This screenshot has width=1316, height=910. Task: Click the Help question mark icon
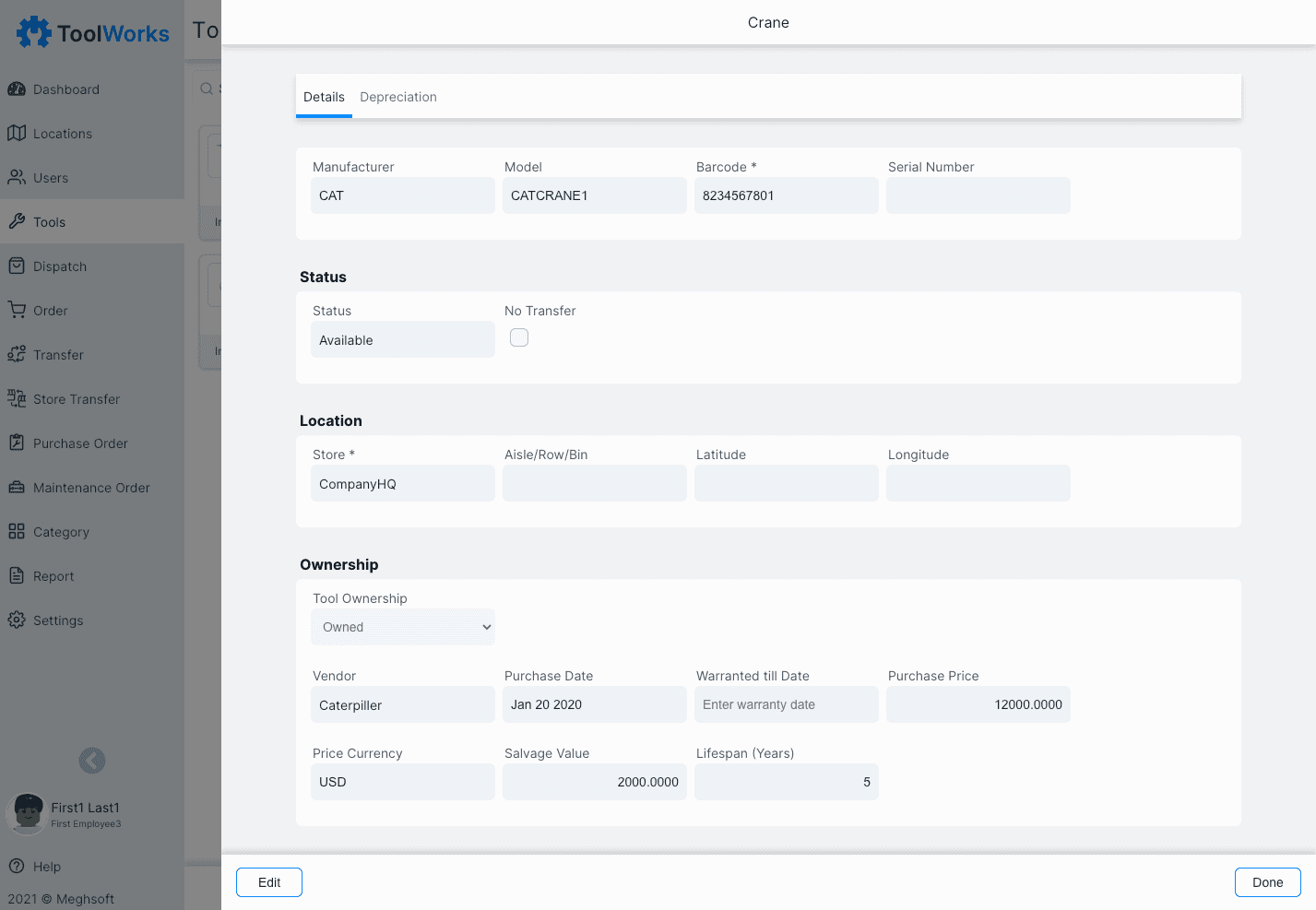pyautogui.click(x=17, y=867)
